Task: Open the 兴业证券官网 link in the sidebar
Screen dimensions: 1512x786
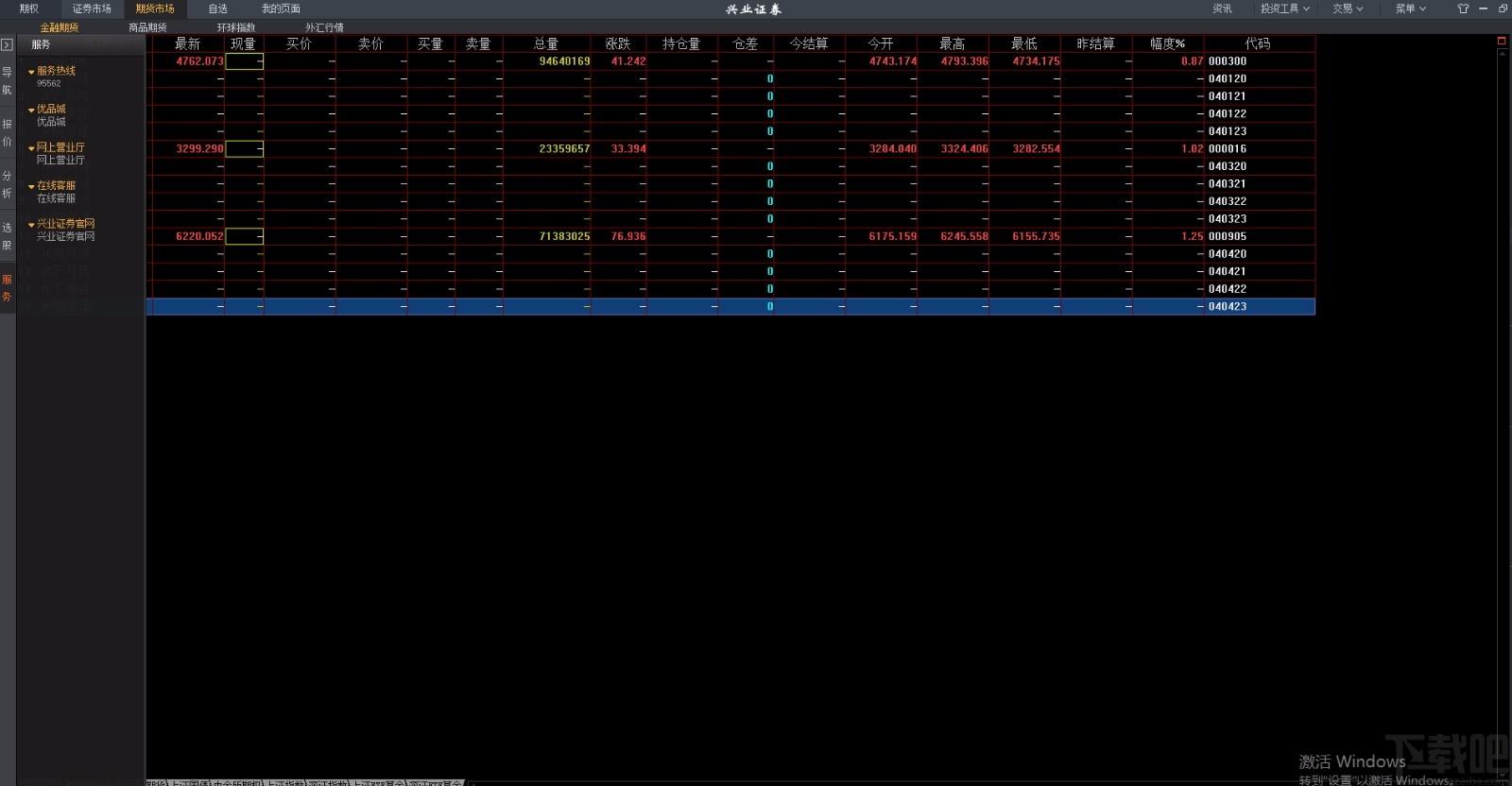Action: tap(65, 236)
